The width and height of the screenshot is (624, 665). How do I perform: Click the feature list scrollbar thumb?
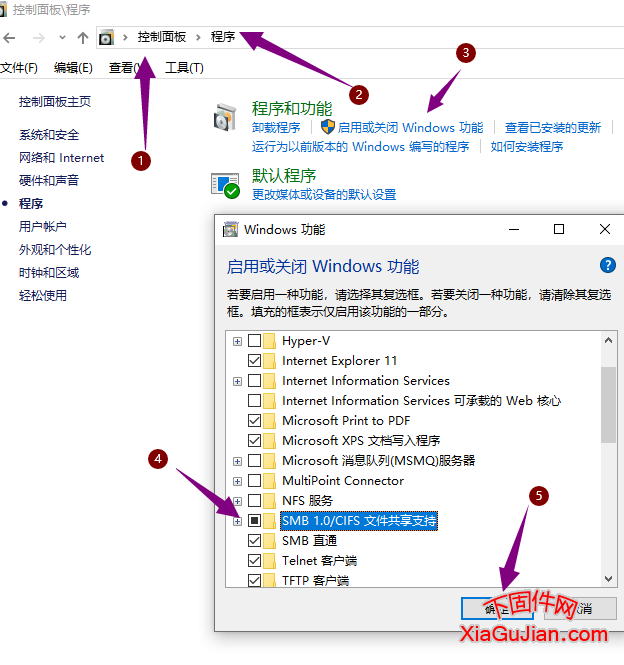coord(608,405)
